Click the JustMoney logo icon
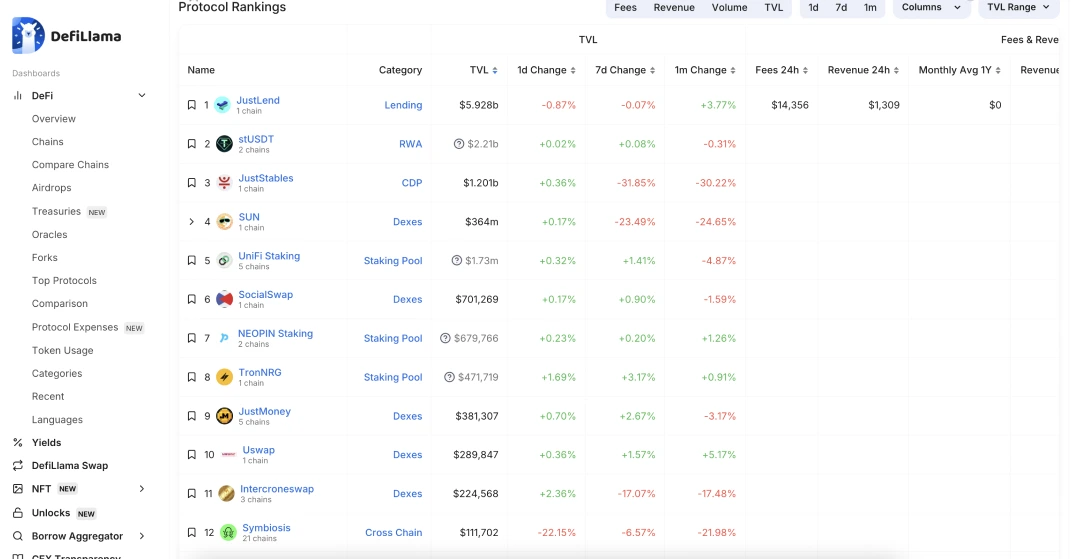Viewport: 1085px width, 559px height. click(x=224, y=416)
